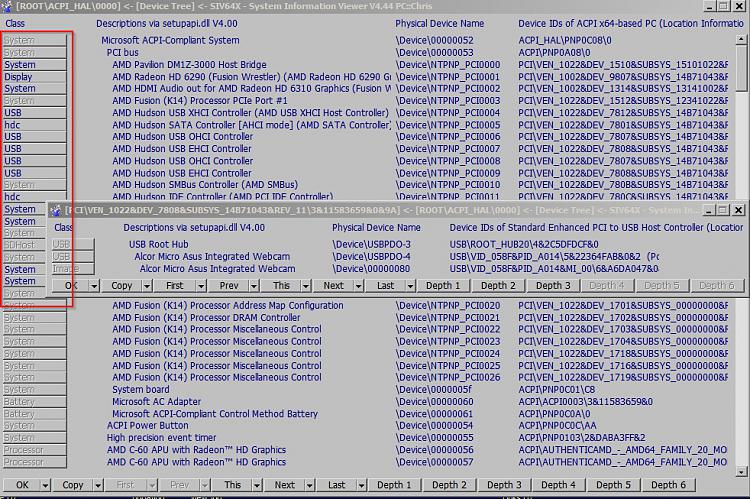This screenshot has height=499, width=750.
Task: Select Depth 3 in main window bottom bar
Action: pos(504,485)
